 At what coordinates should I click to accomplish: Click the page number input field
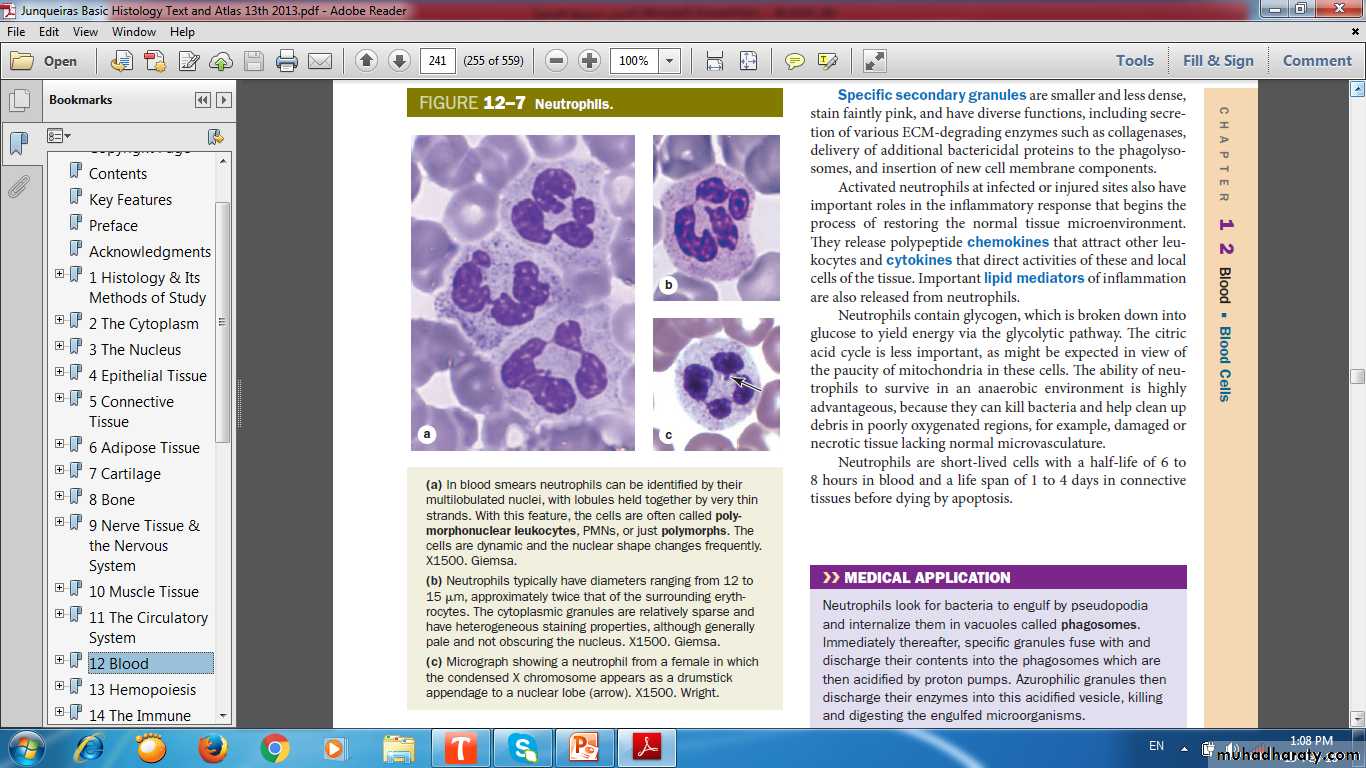tap(437, 61)
